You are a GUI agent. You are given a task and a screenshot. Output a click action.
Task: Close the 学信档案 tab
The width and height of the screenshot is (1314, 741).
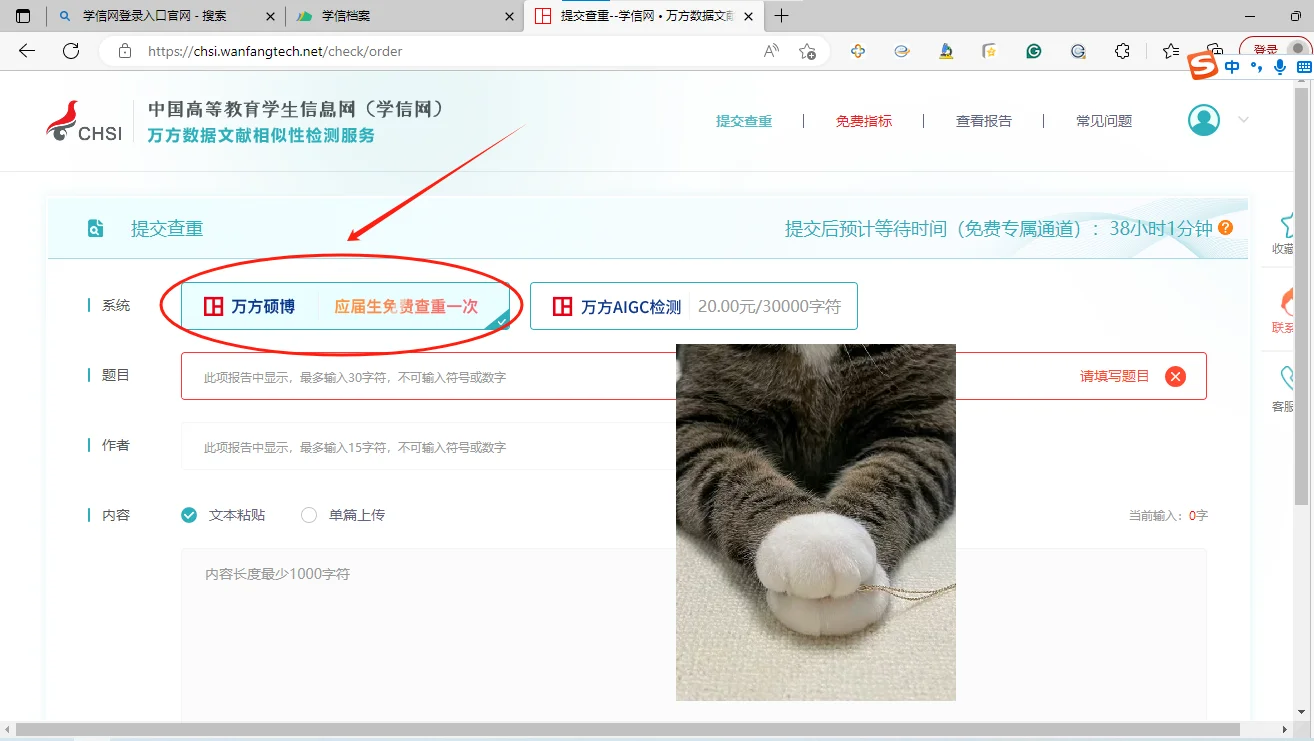coord(509,16)
